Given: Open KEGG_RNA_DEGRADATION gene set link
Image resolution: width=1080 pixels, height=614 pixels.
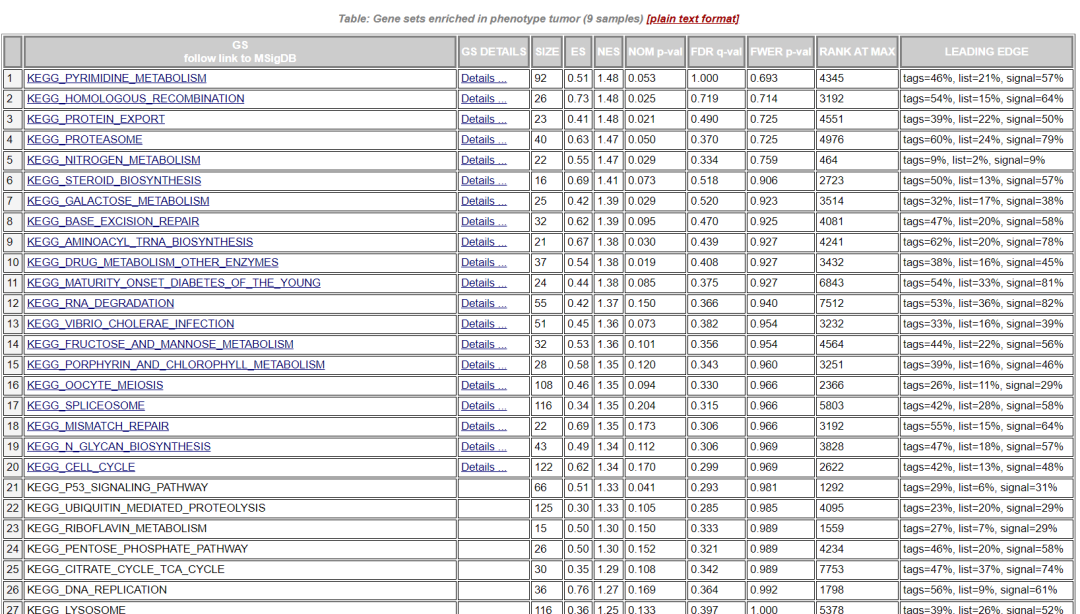Looking at the screenshot, I should (x=101, y=303).
